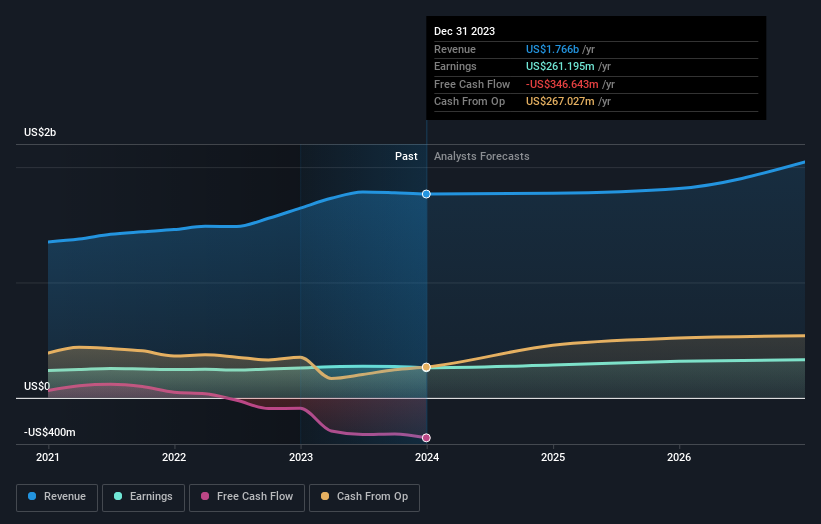The image size is (821, 524).
Task: Click the 2021 x-axis label
Action: [48, 457]
